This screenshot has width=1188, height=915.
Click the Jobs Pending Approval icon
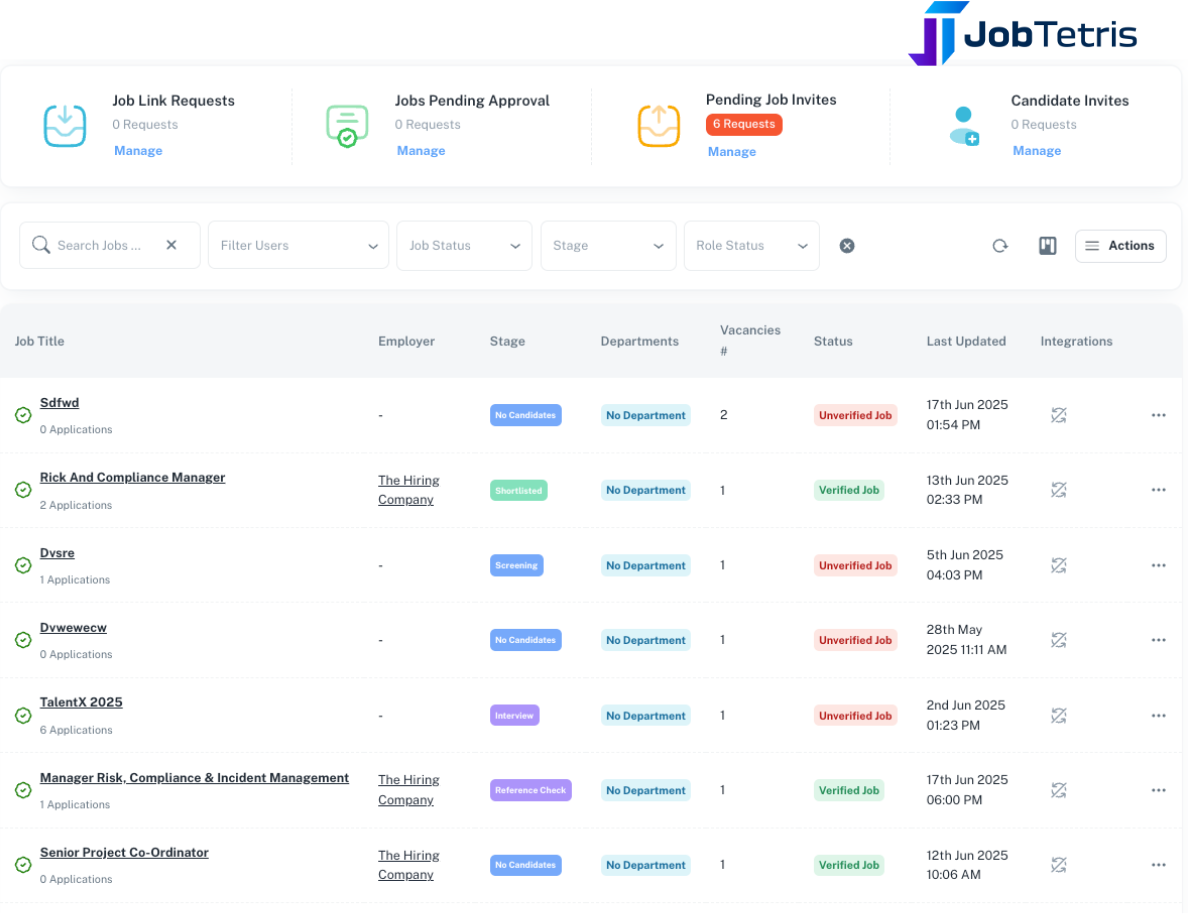(347, 126)
